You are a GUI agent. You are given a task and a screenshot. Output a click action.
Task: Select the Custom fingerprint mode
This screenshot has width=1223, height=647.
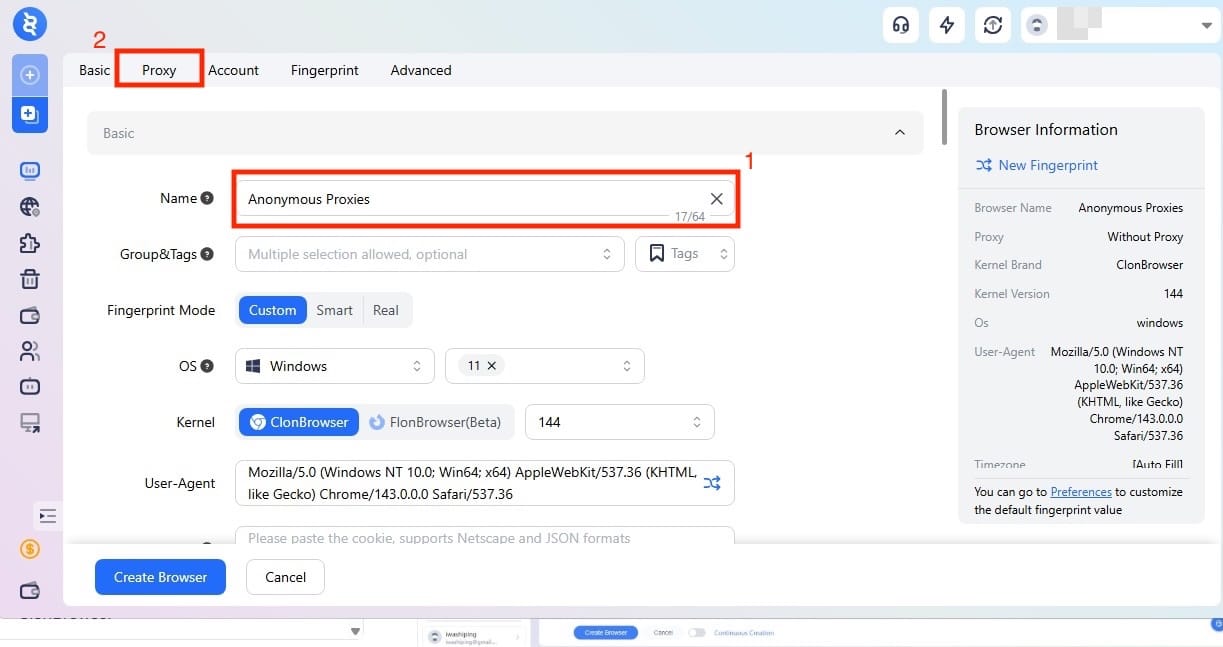271,310
